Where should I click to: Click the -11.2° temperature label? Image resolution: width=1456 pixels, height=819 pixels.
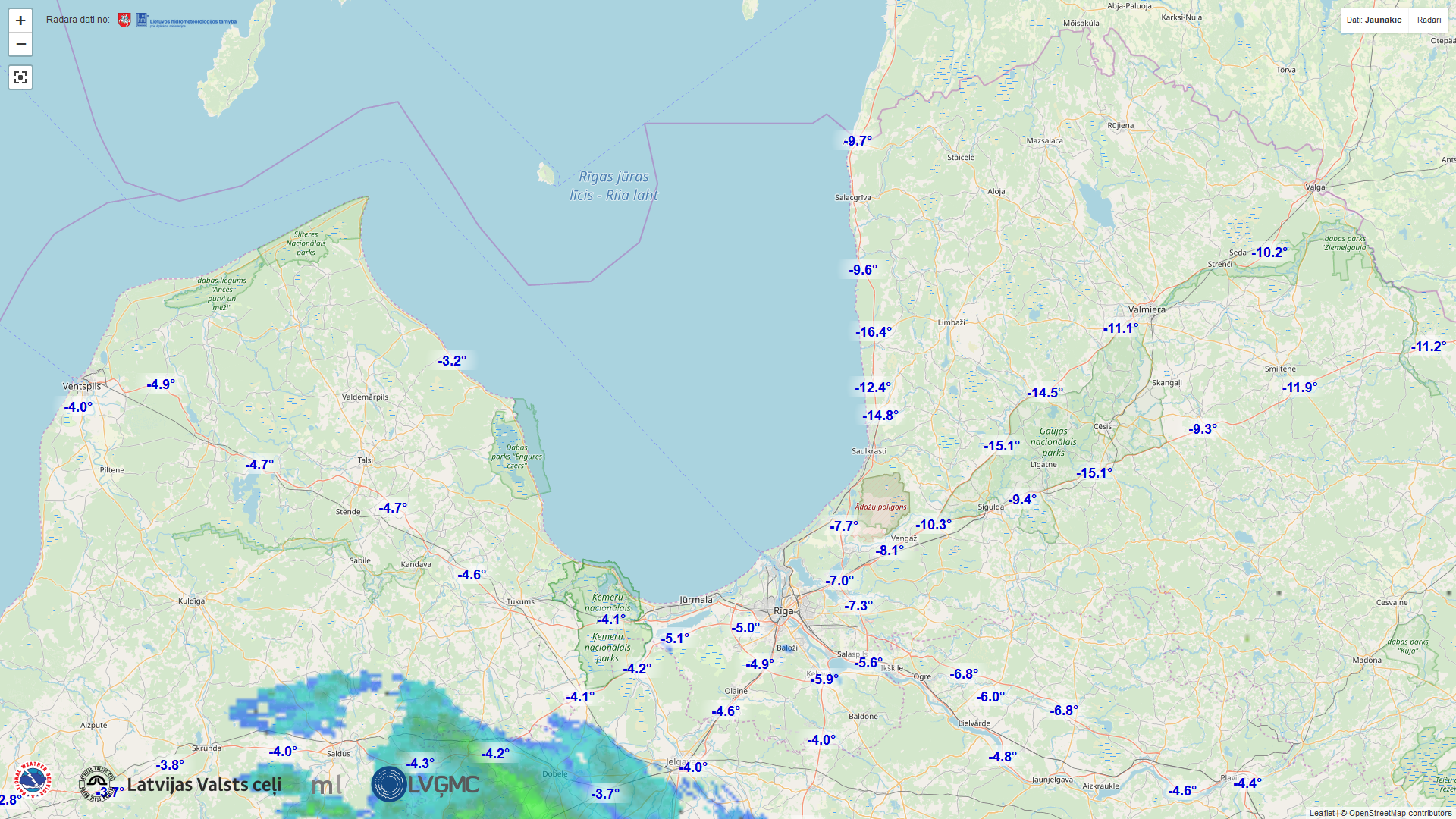[x=1429, y=347]
